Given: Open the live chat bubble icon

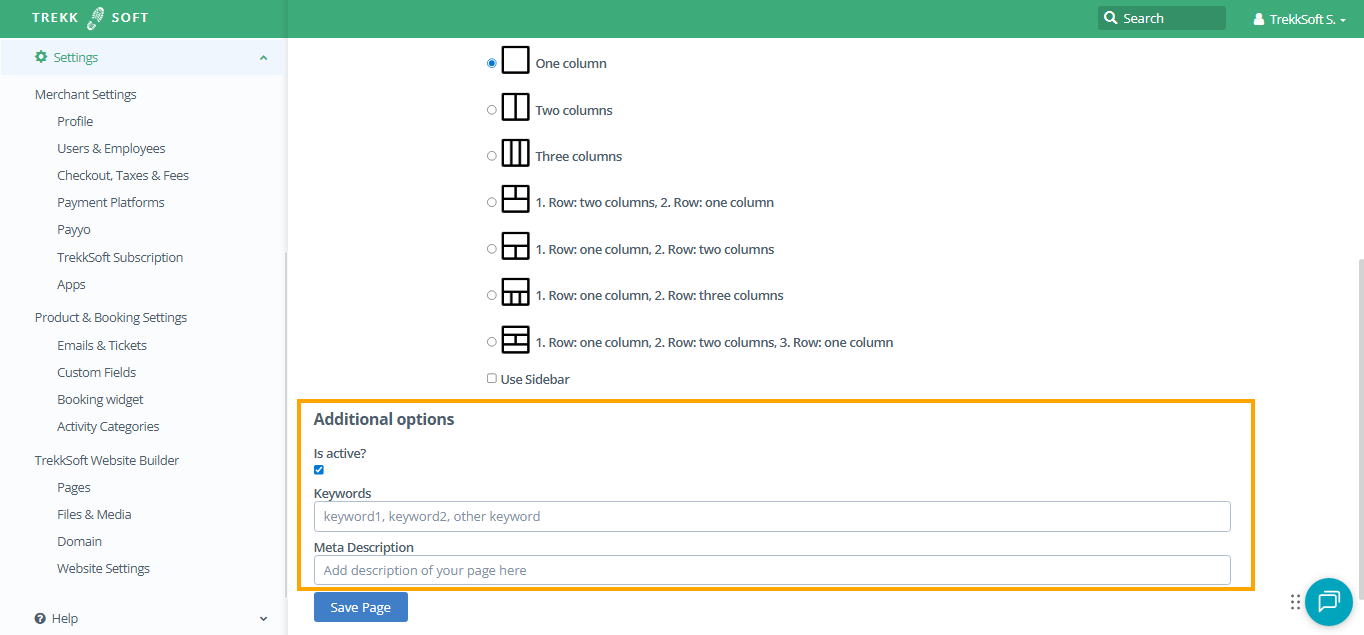Looking at the screenshot, I should tap(1328, 601).
